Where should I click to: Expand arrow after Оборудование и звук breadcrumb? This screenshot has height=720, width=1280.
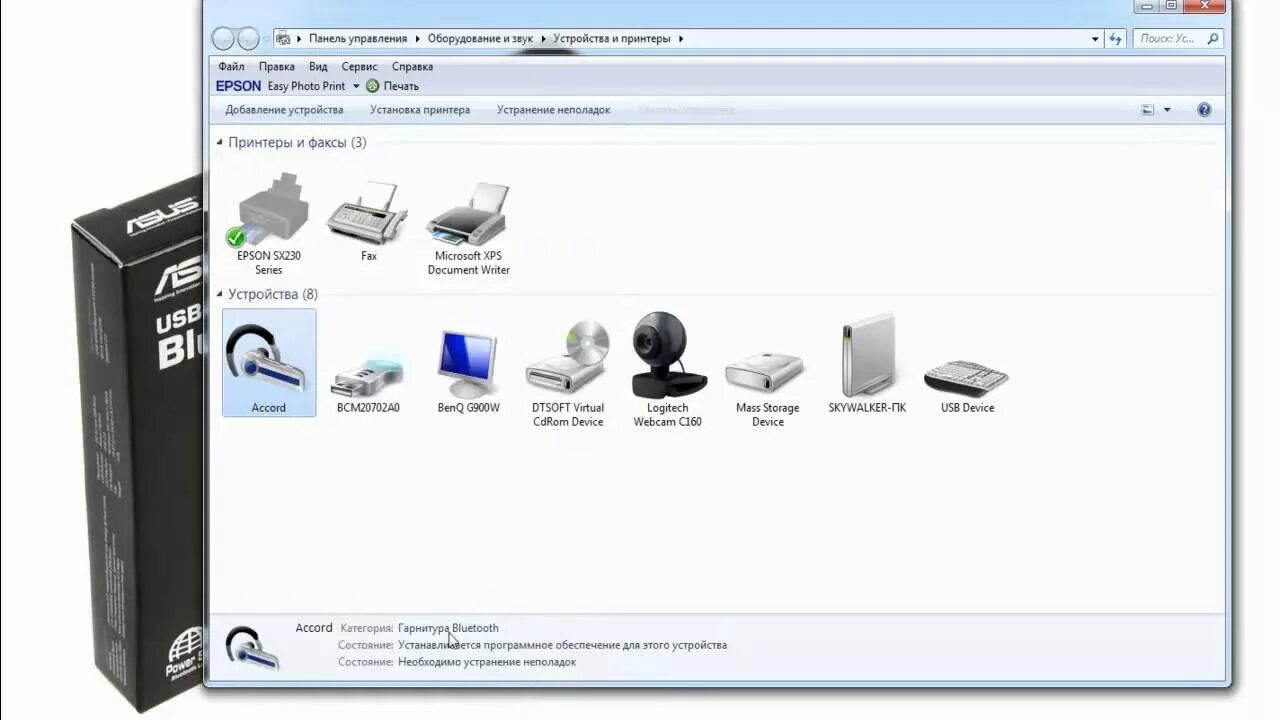544,39
